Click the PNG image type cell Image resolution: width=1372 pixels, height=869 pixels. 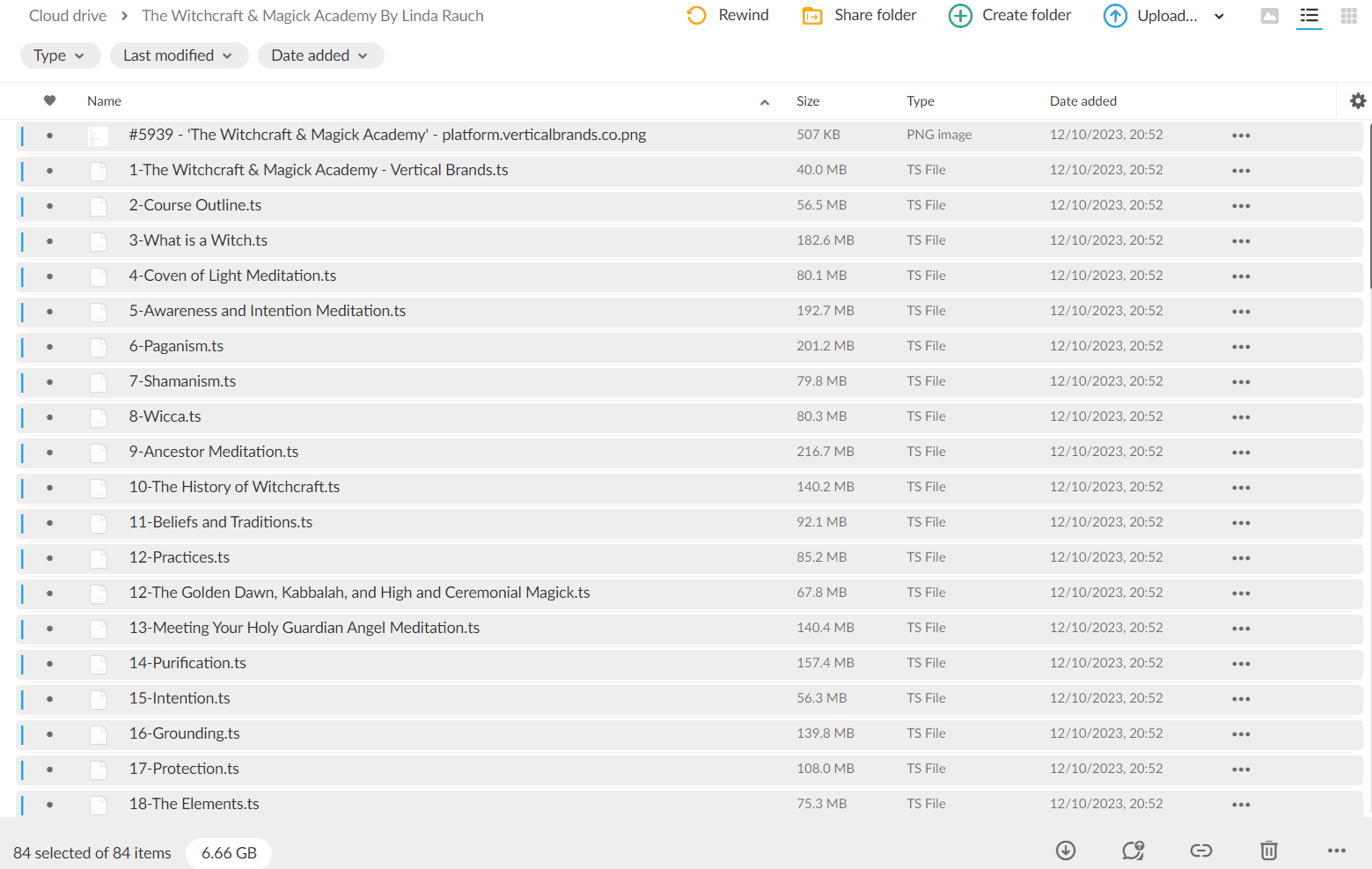click(939, 135)
